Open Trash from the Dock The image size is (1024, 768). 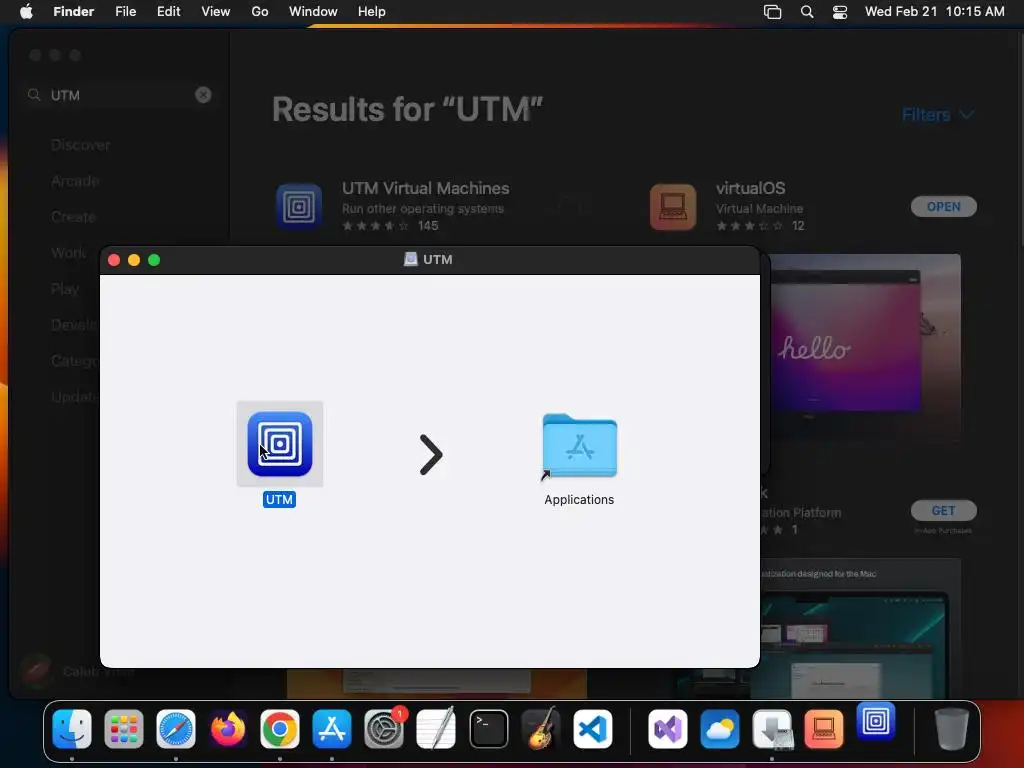tap(952, 729)
